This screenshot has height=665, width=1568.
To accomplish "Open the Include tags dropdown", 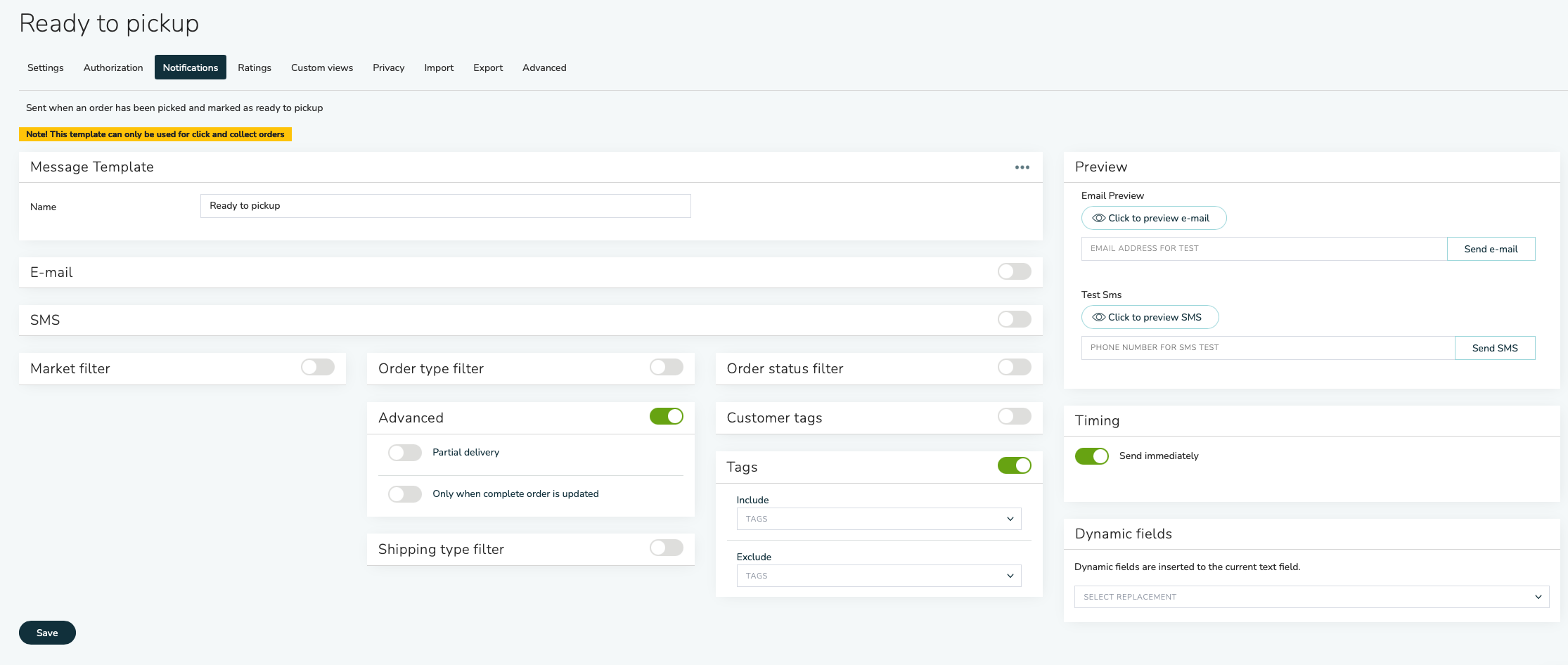I will coord(878,519).
